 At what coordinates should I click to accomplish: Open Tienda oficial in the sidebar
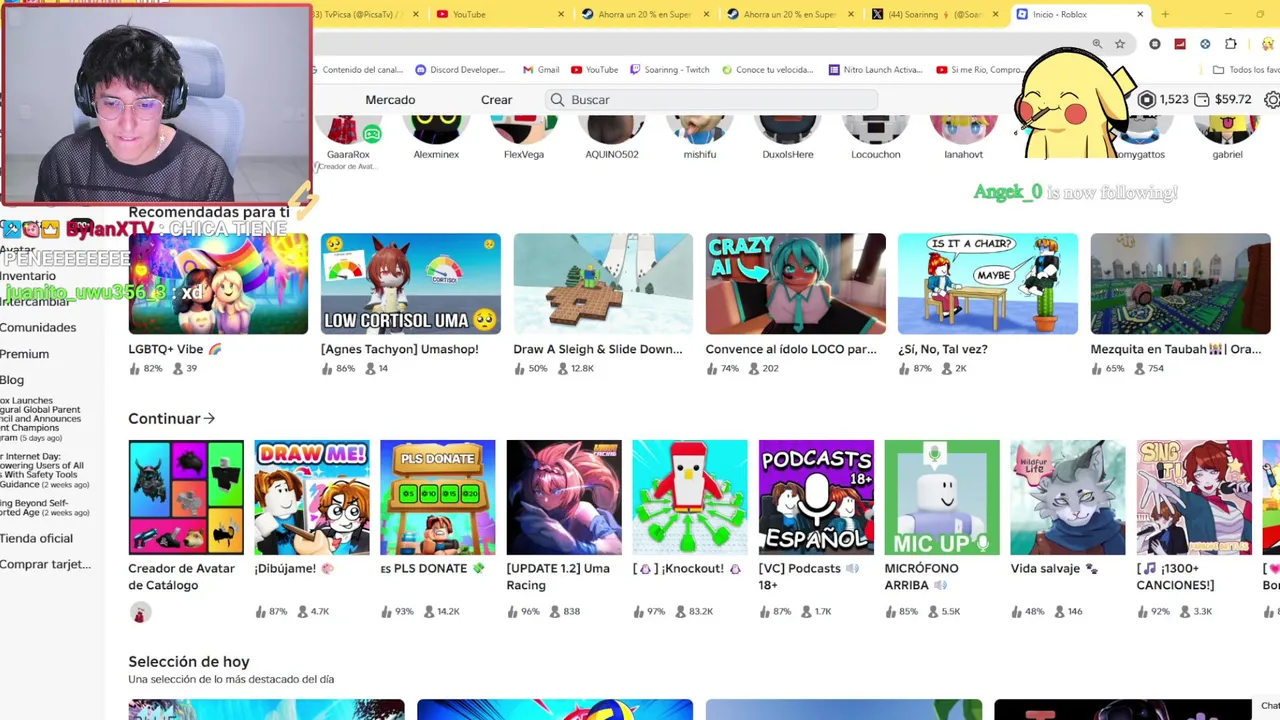(x=36, y=538)
